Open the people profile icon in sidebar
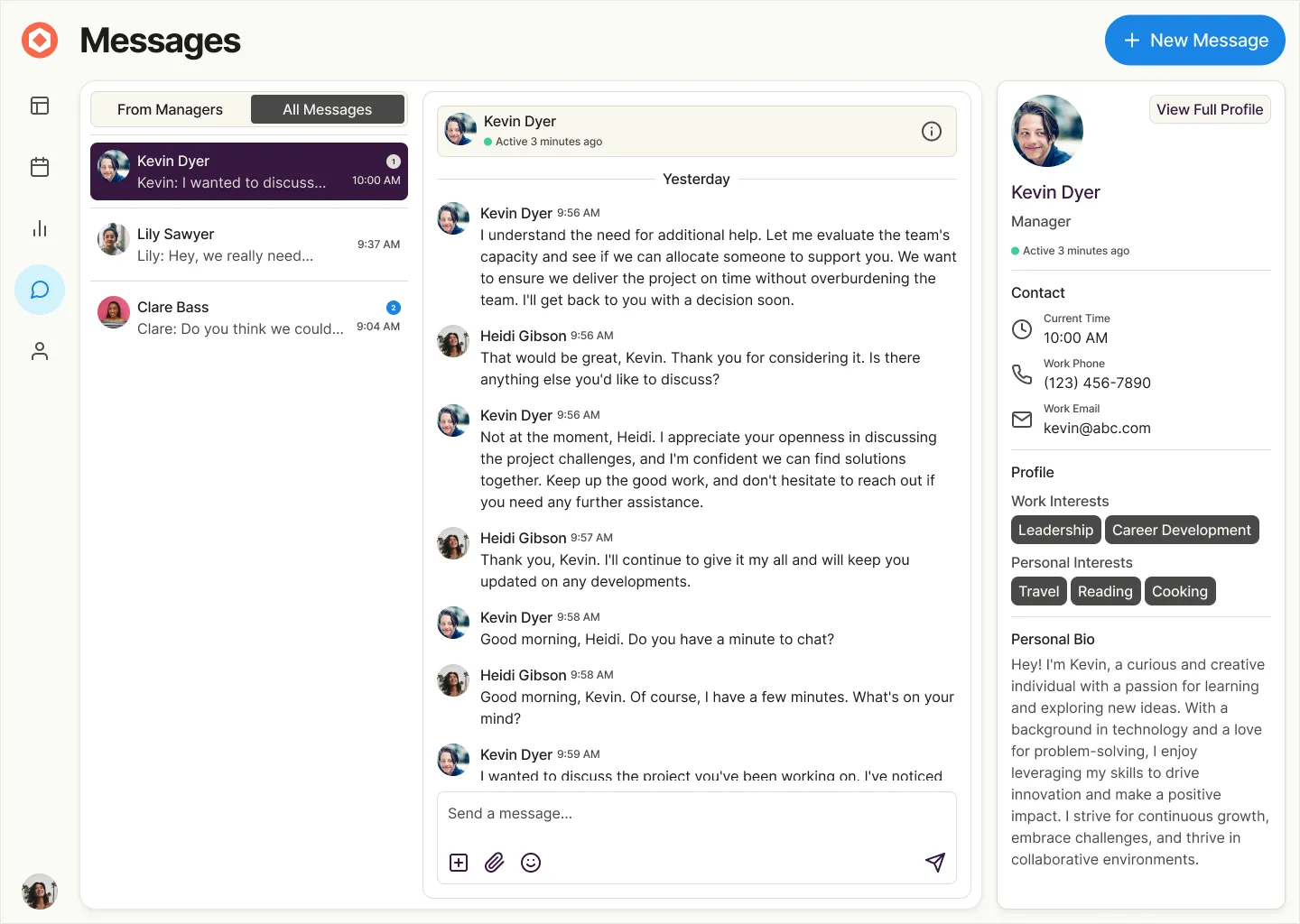Viewport: 1300px width, 924px height. tap(40, 351)
